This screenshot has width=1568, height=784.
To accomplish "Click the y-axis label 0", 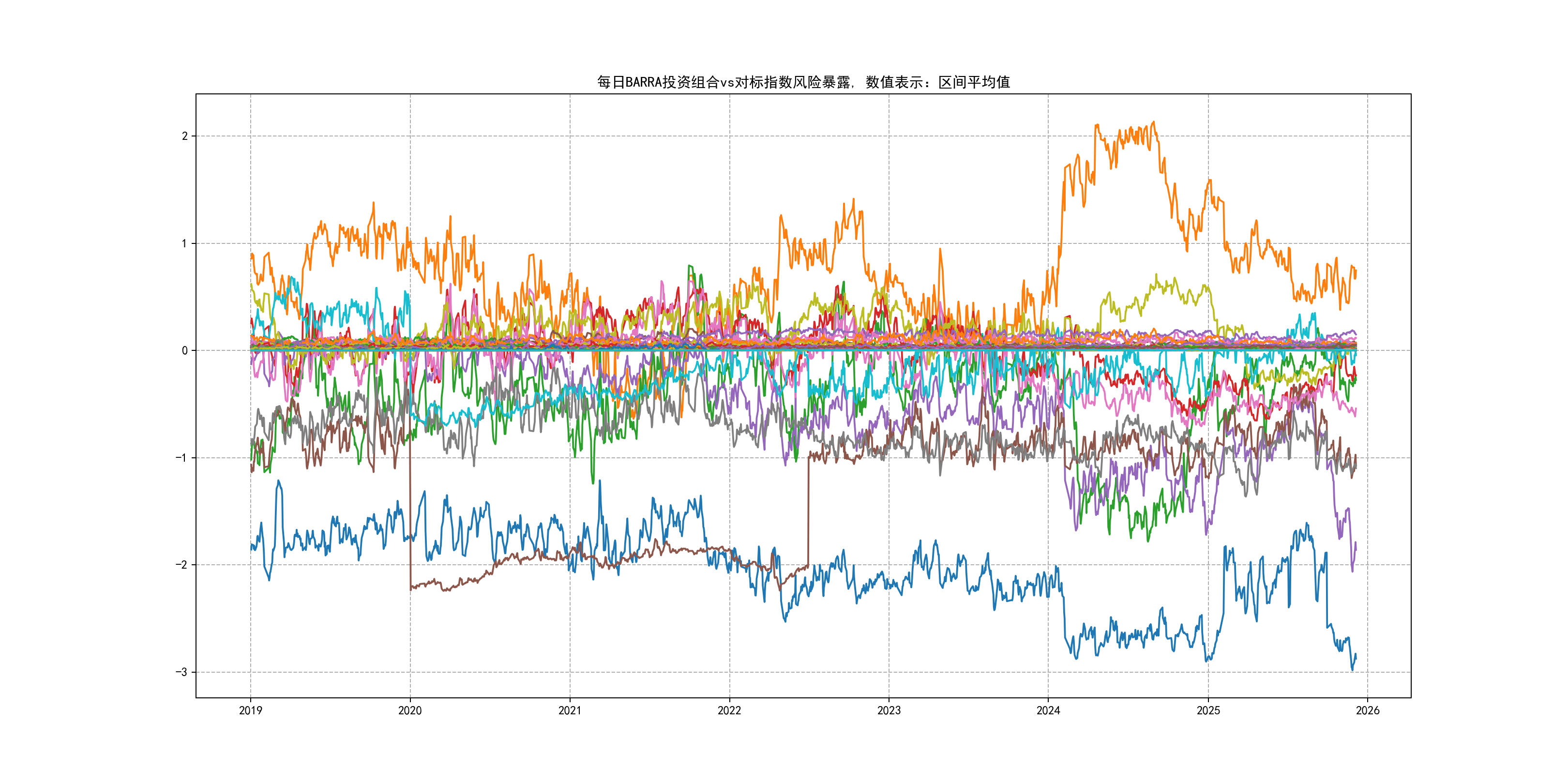I will [x=184, y=350].
